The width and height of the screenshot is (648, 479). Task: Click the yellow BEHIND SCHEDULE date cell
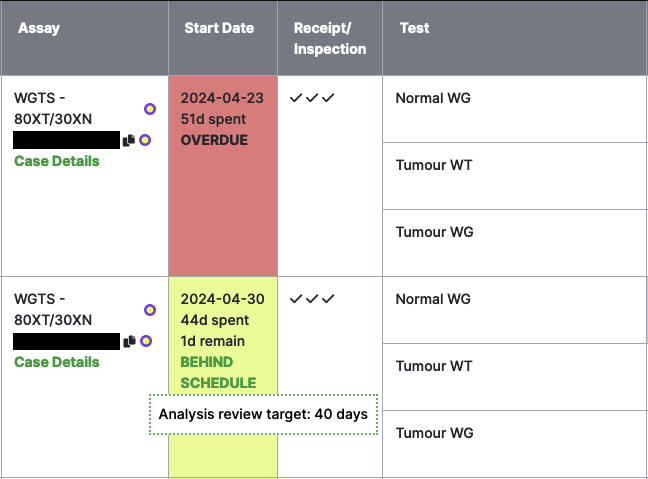point(223,377)
